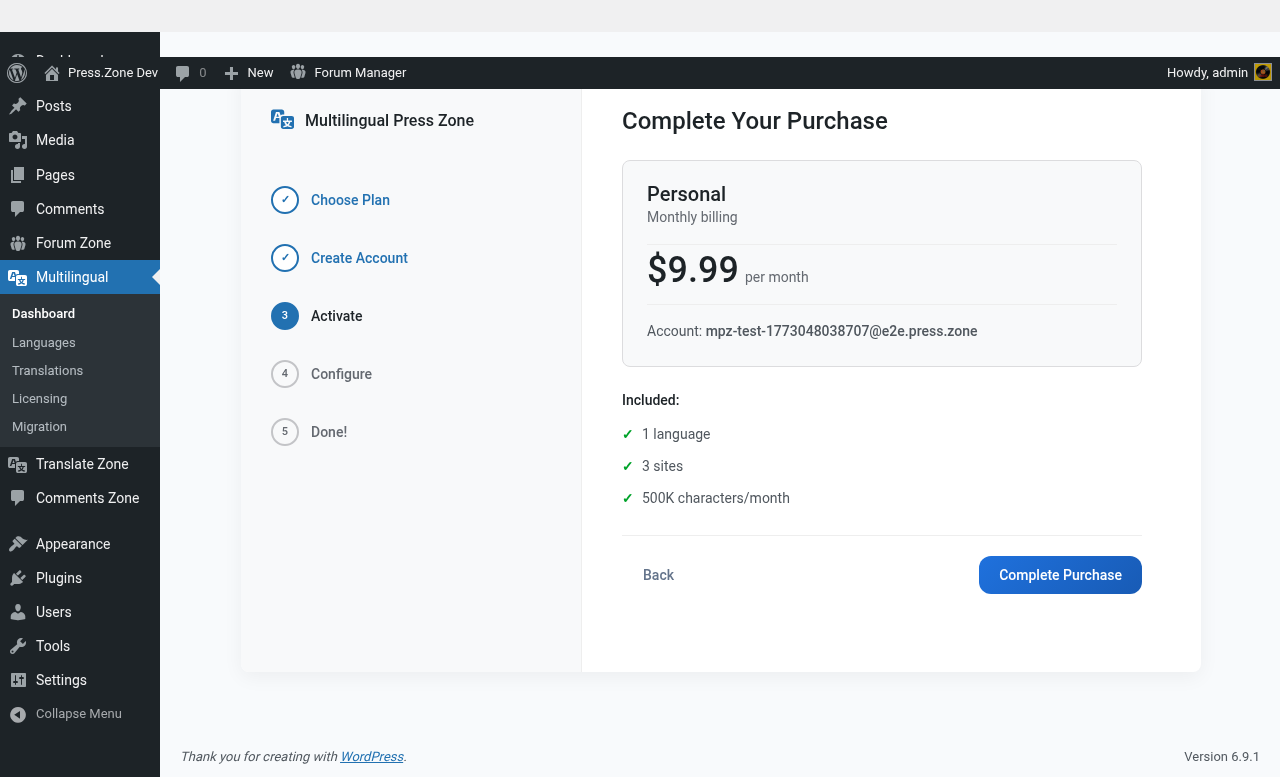1280x777 pixels.
Task: Click the Forum Manager group icon
Action: coord(298,72)
